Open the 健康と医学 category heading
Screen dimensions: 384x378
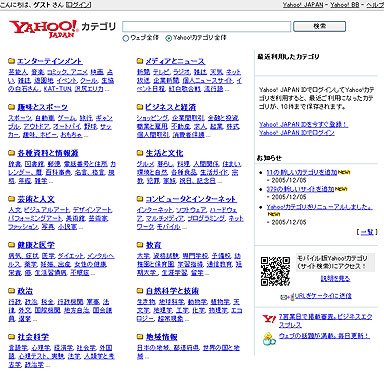point(36,245)
